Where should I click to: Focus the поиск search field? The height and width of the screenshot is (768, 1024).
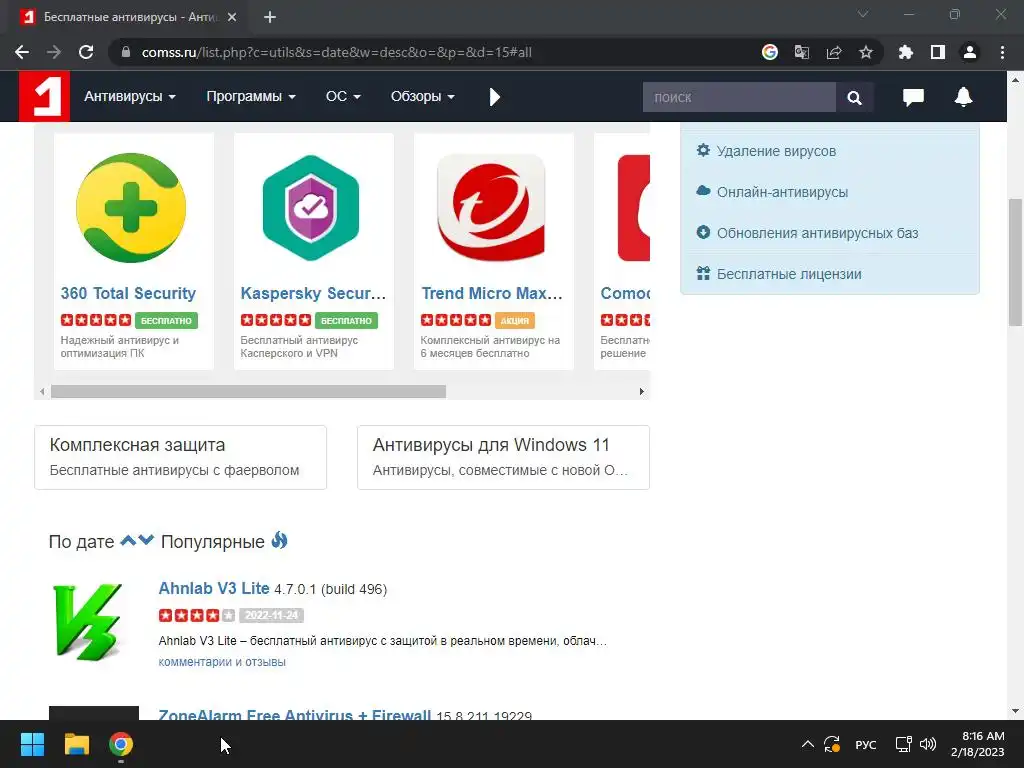point(739,97)
